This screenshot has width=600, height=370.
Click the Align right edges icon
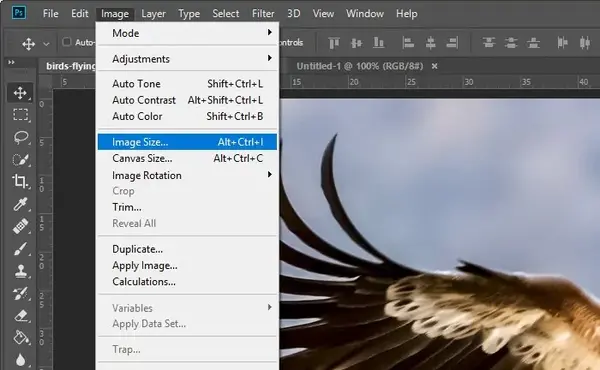coord(452,43)
